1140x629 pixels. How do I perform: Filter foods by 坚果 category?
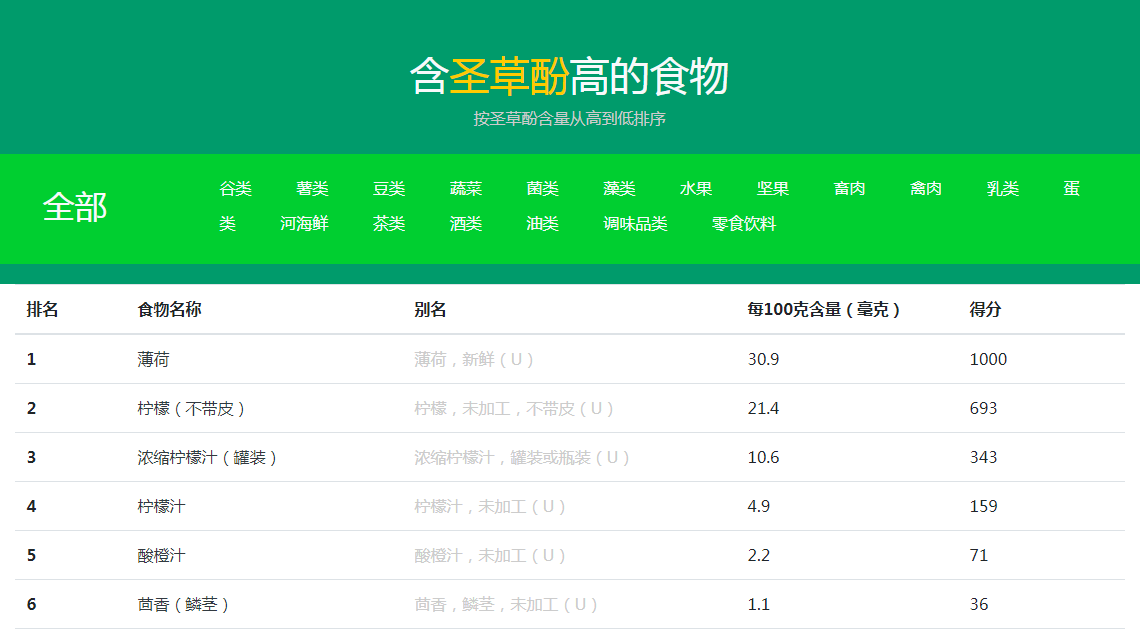[x=772, y=188]
